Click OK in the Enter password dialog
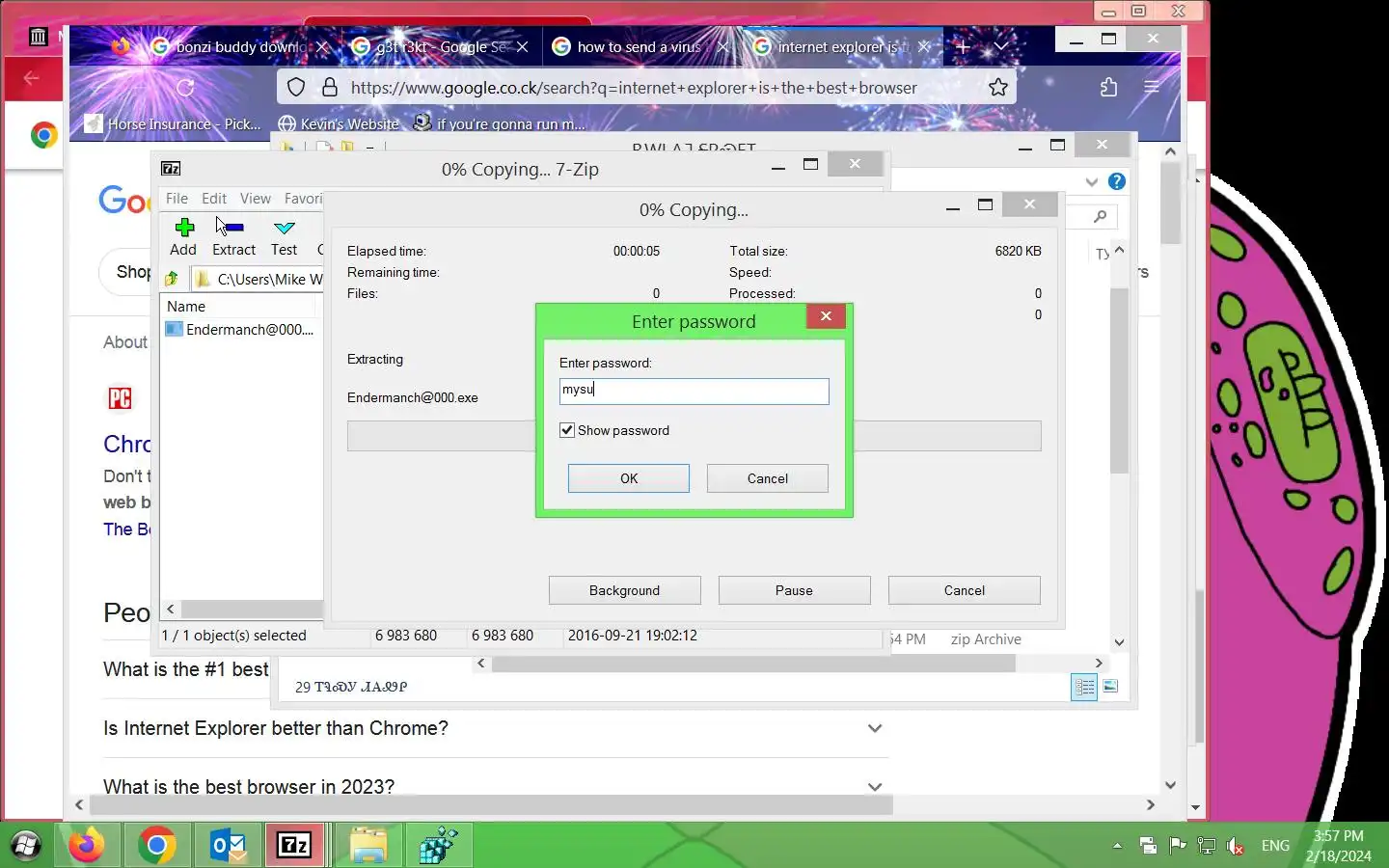This screenshot has height=868, width=1389. pyautogui.click(x=629, y=478)
